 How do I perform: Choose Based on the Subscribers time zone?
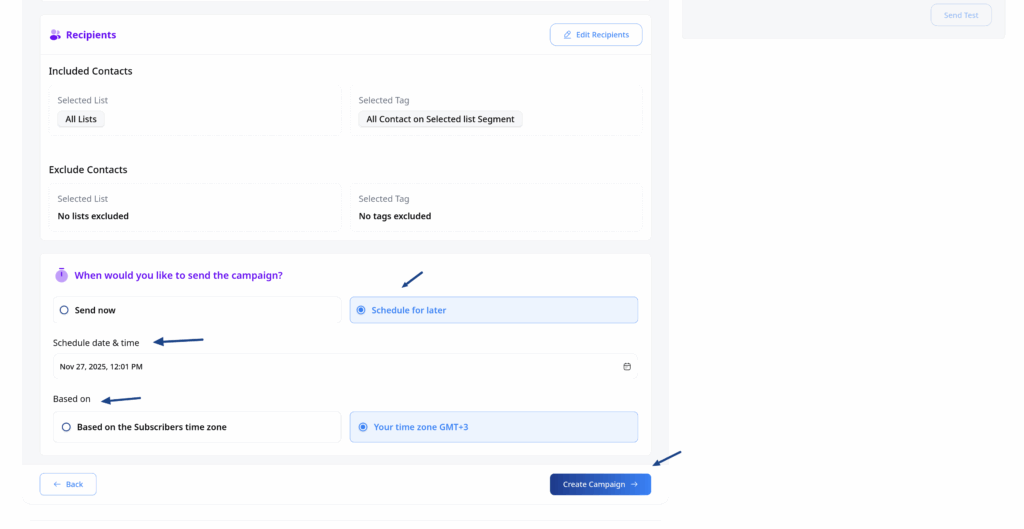click(x=66, y=427)
